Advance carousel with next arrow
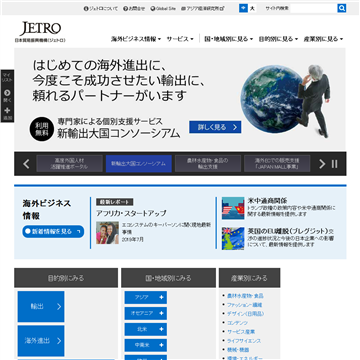Viewport: 360px width, 360px height. (x=322, y=164)
